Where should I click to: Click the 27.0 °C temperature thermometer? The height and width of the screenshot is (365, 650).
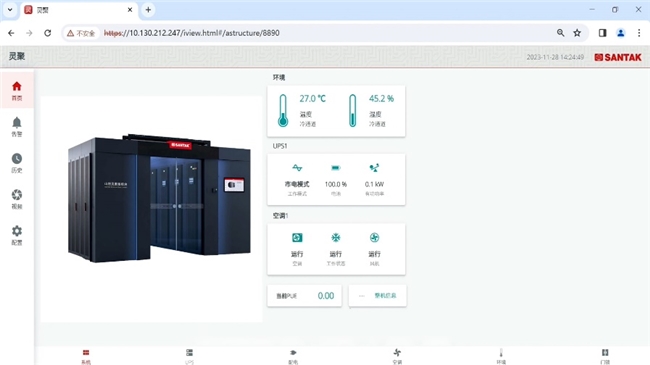tap(283, 110)
